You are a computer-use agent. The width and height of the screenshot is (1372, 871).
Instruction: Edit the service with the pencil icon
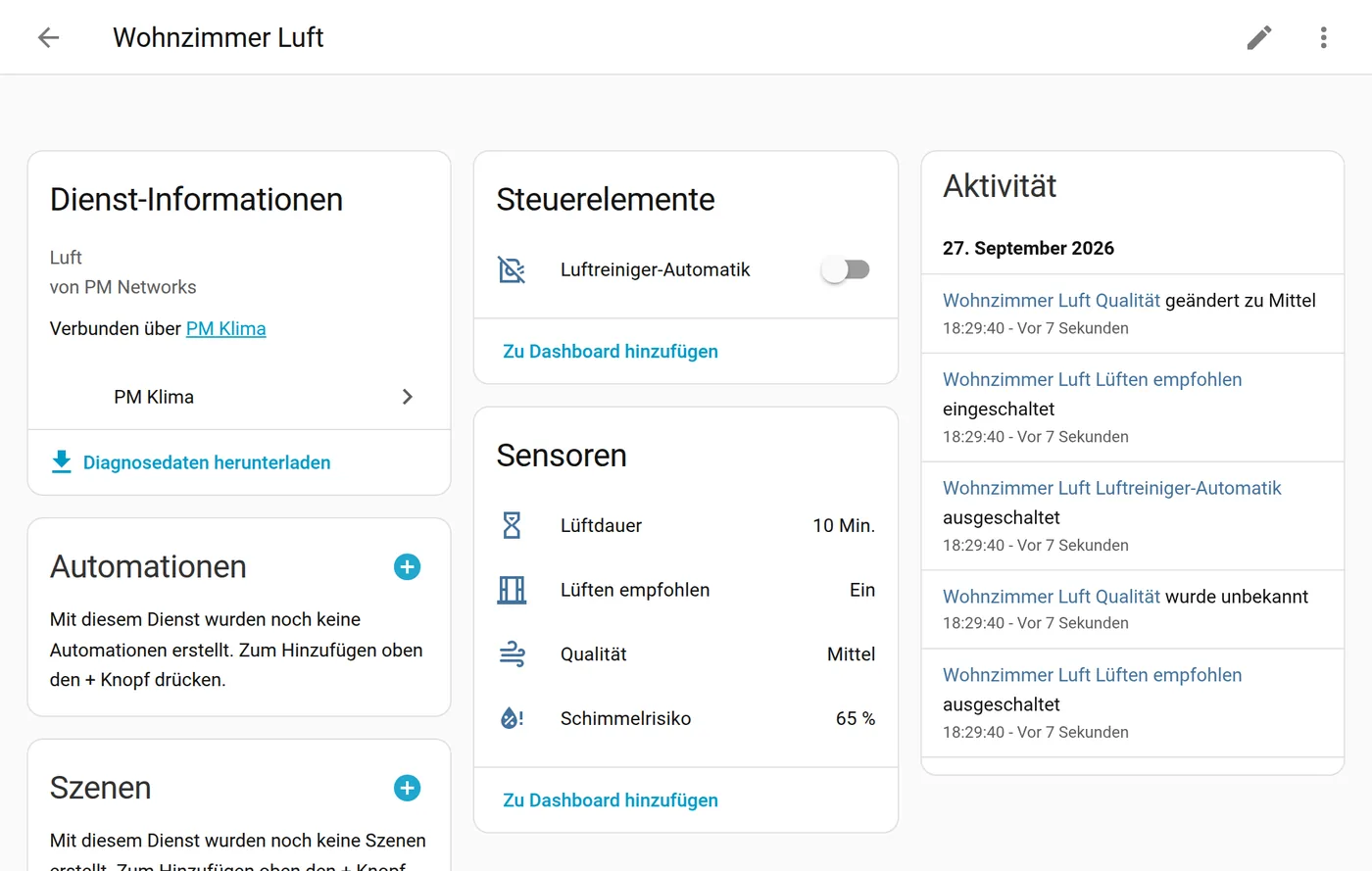tap(1259, 37)
